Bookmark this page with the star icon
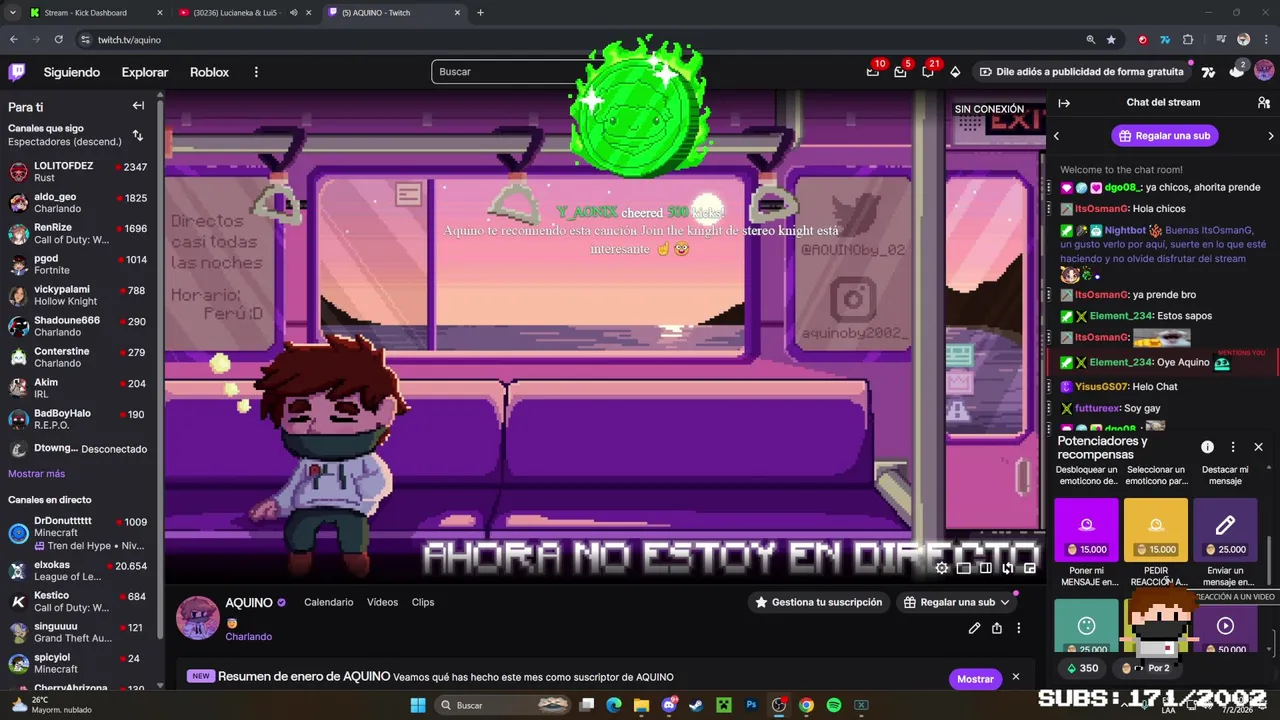This screenshot has height=720, width=1280. [x=1111, y=40]
